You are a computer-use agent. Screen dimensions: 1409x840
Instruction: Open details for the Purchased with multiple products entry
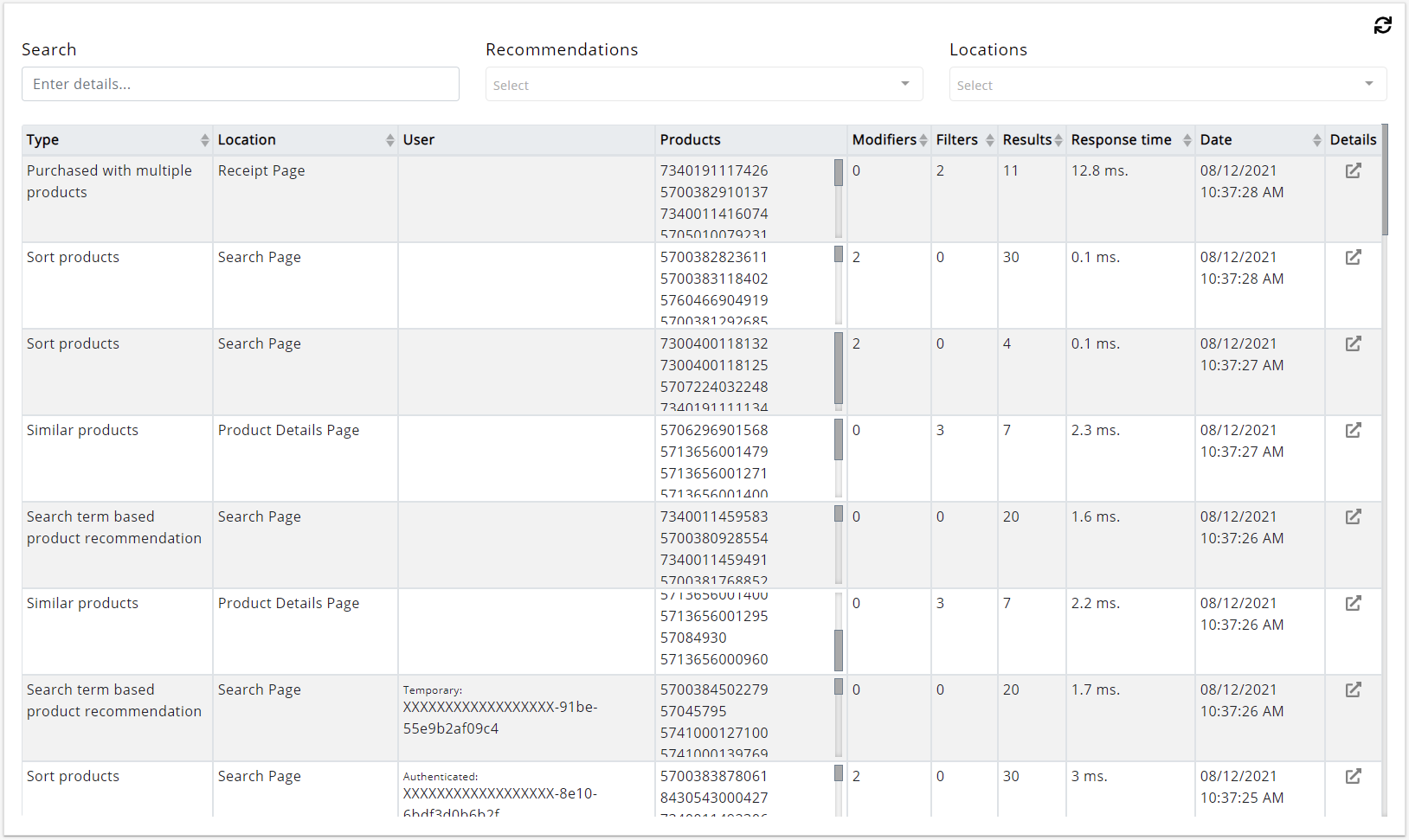[x=1353, y=170]
